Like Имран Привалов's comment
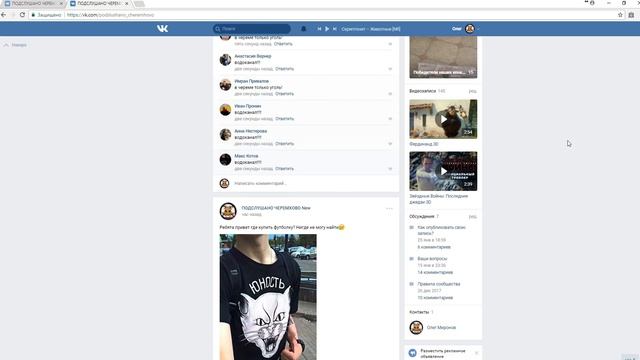The height and width of the screenshot is (360, 640). tap(390, 94)
